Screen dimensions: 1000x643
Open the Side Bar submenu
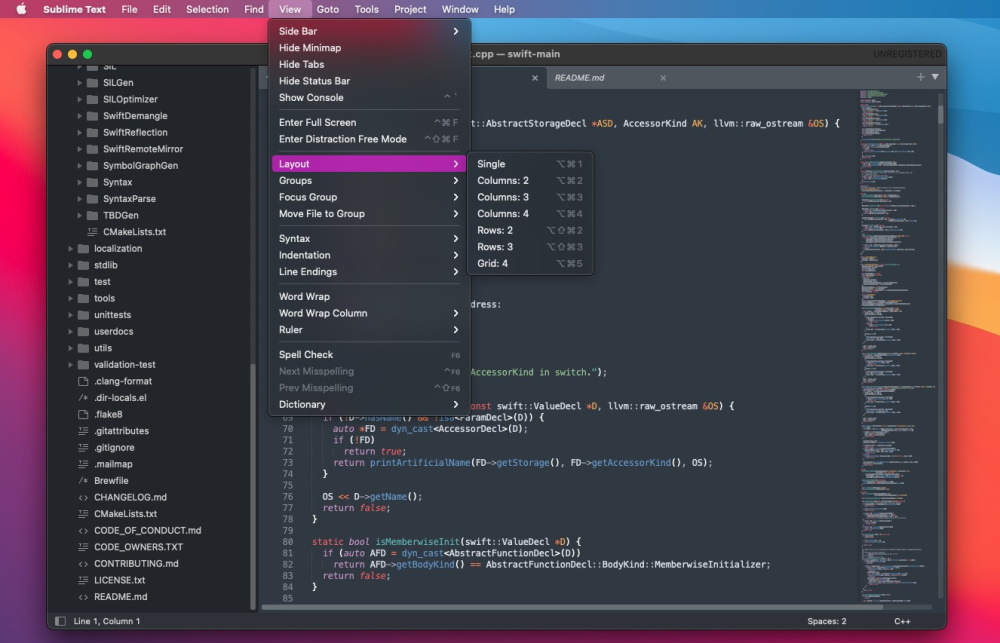(369, 31)
